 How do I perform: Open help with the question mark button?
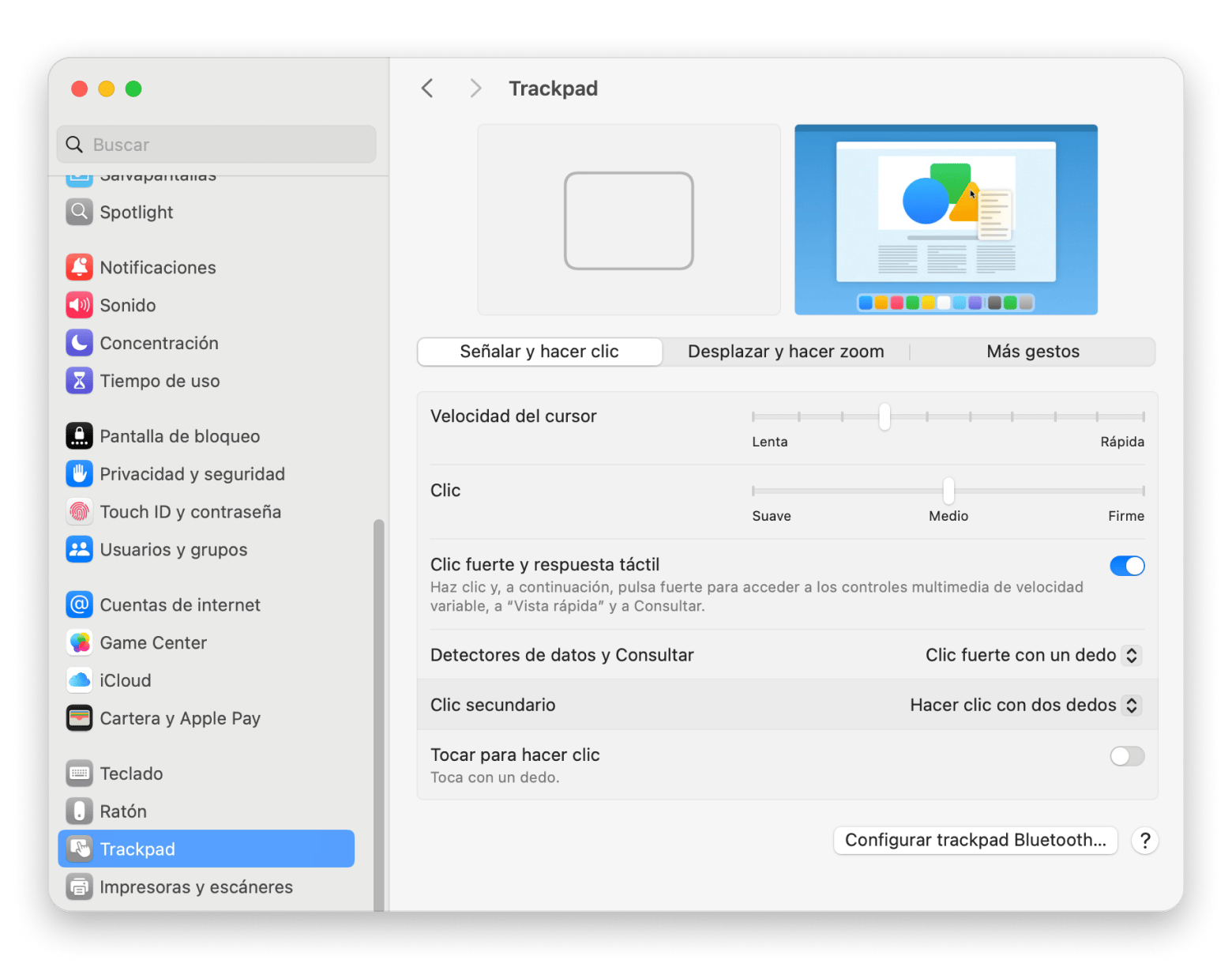[x=1144, y=841]
